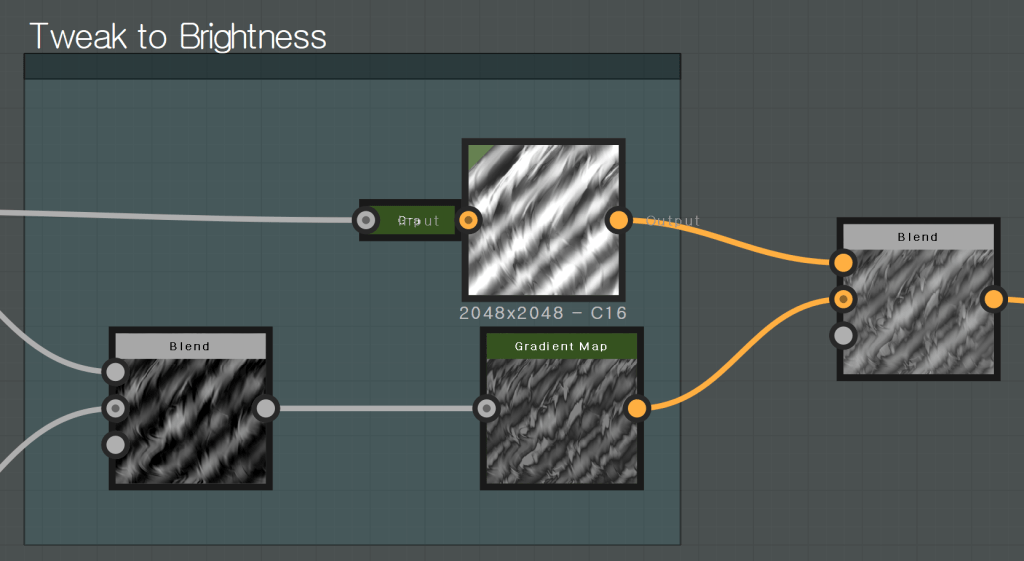Click in-frame Blend node middle input connector
Viewport: 1024px width, 561px height.
click(116, 409)
